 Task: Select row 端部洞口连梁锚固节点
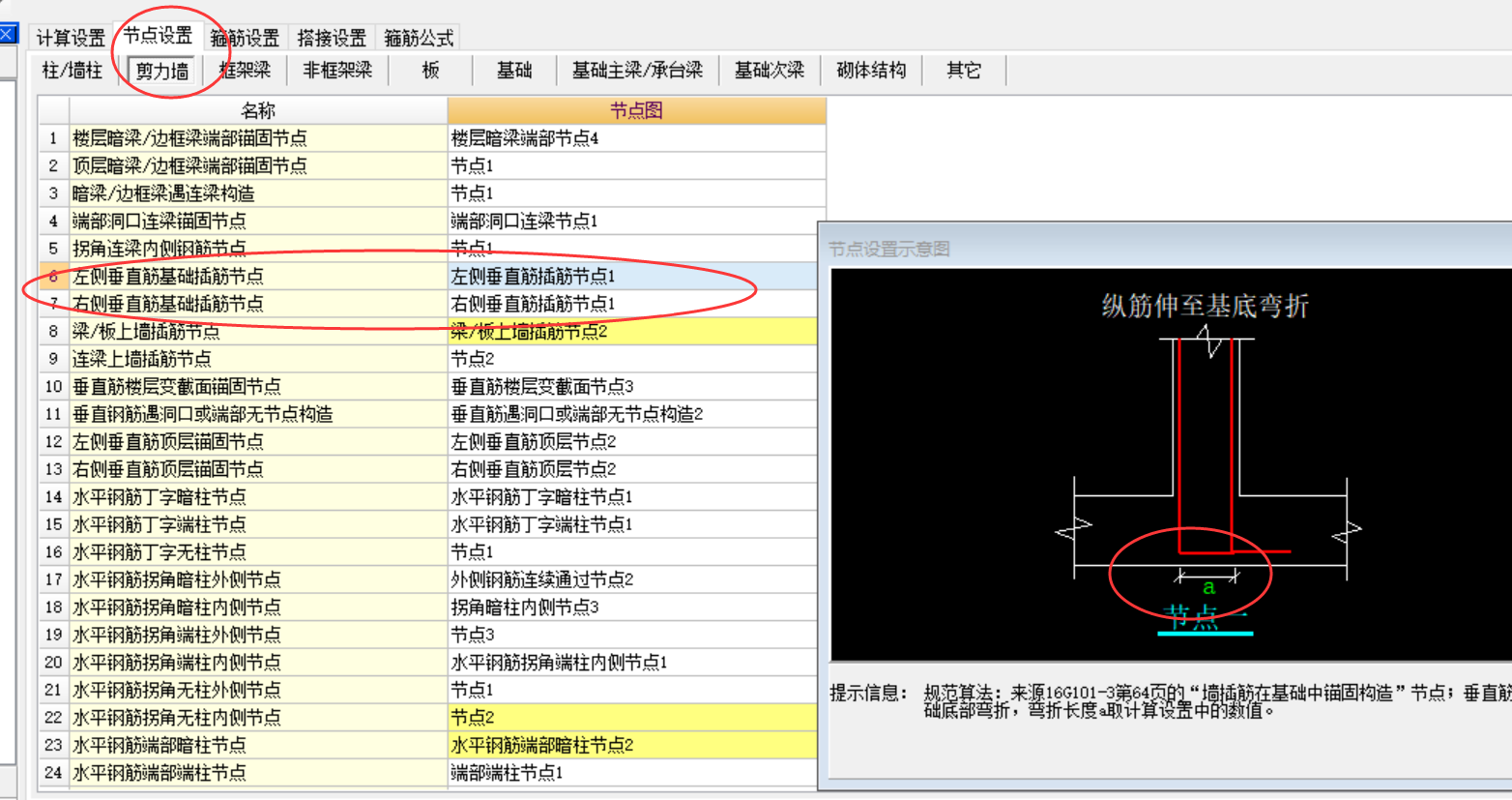[258, 221]
